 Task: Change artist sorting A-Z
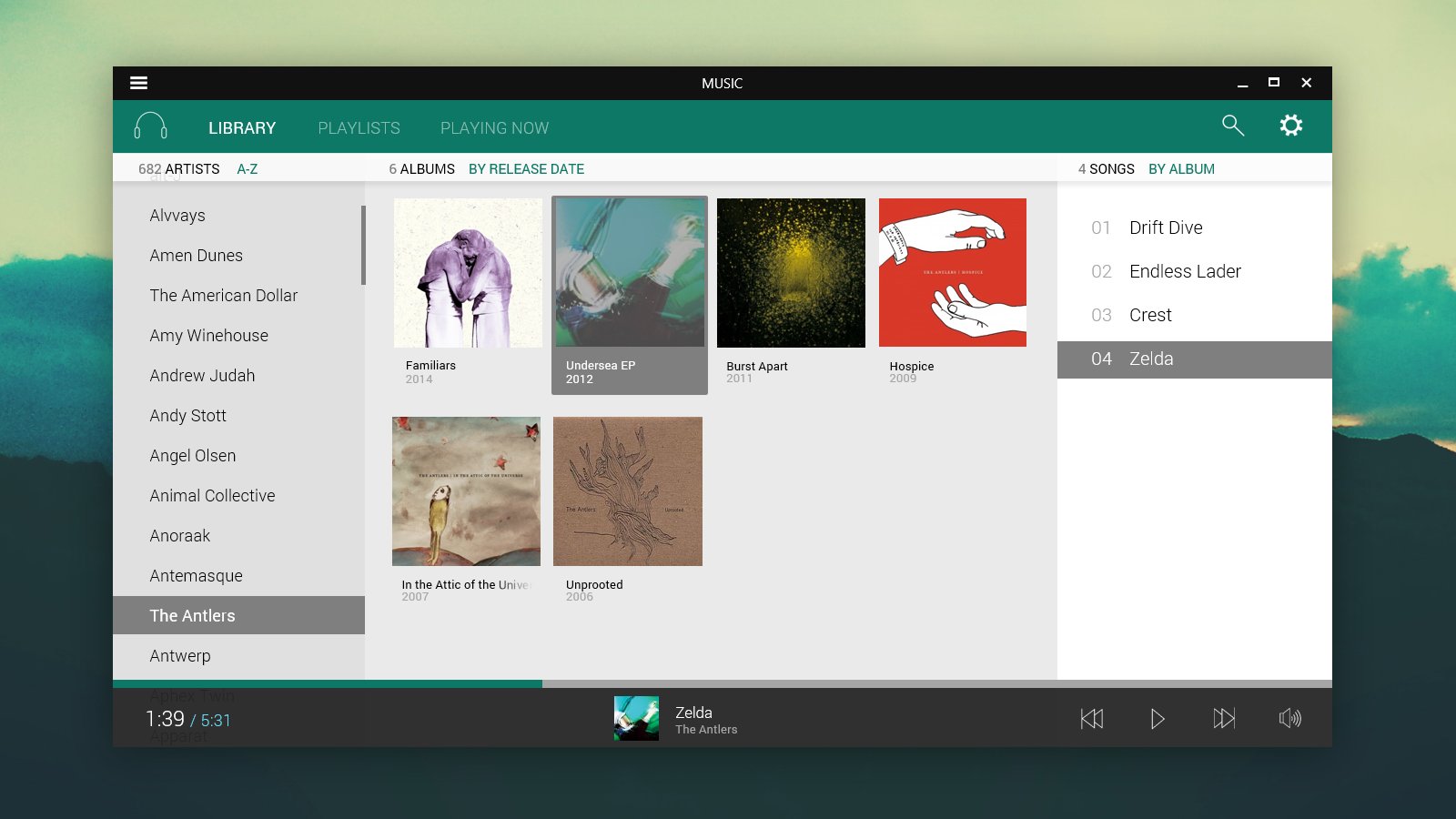point(248,169)
